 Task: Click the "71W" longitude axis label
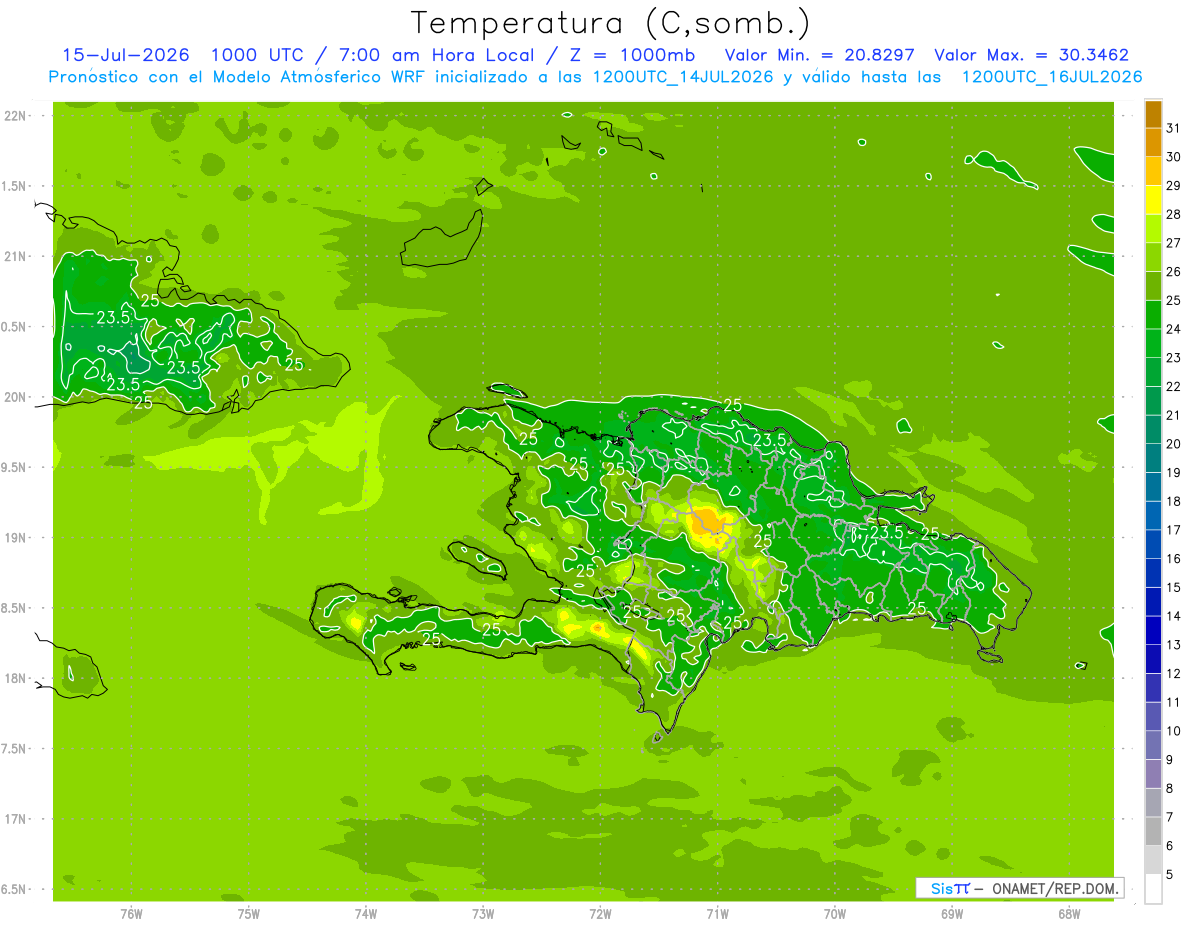(x=717, y=914)
